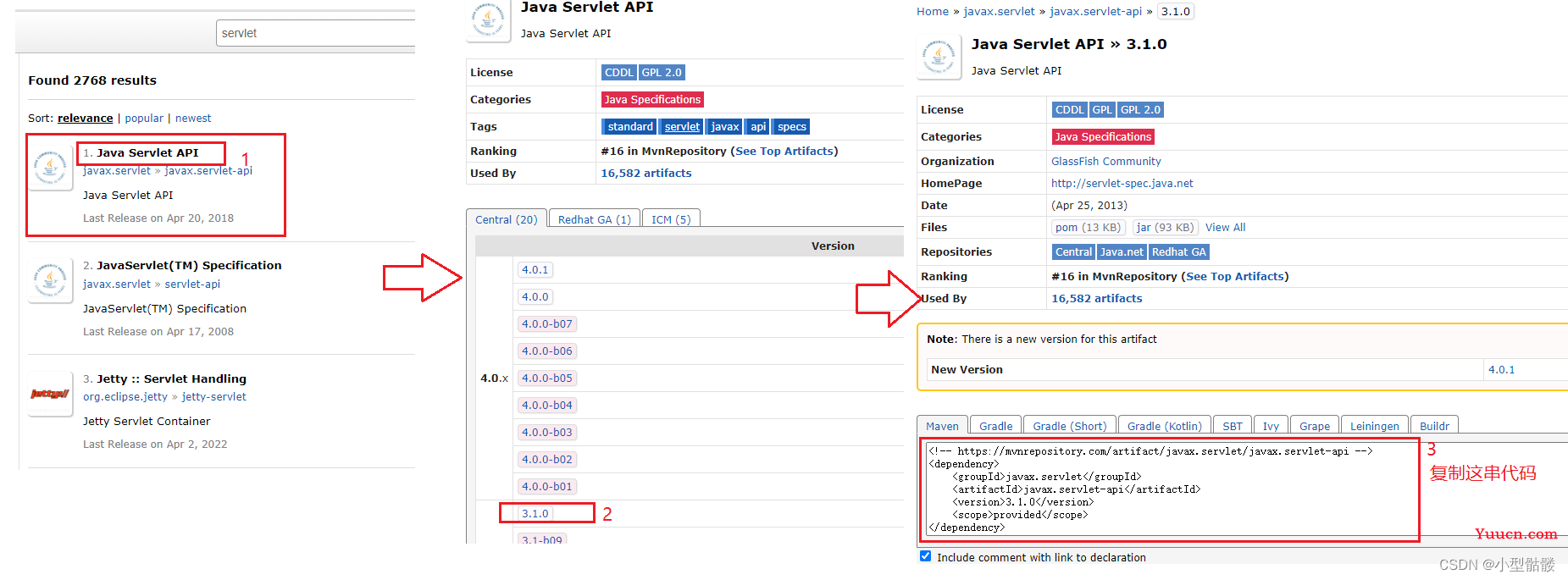
Task: Select the Maven dependency tab
Action: click(942, 426)
